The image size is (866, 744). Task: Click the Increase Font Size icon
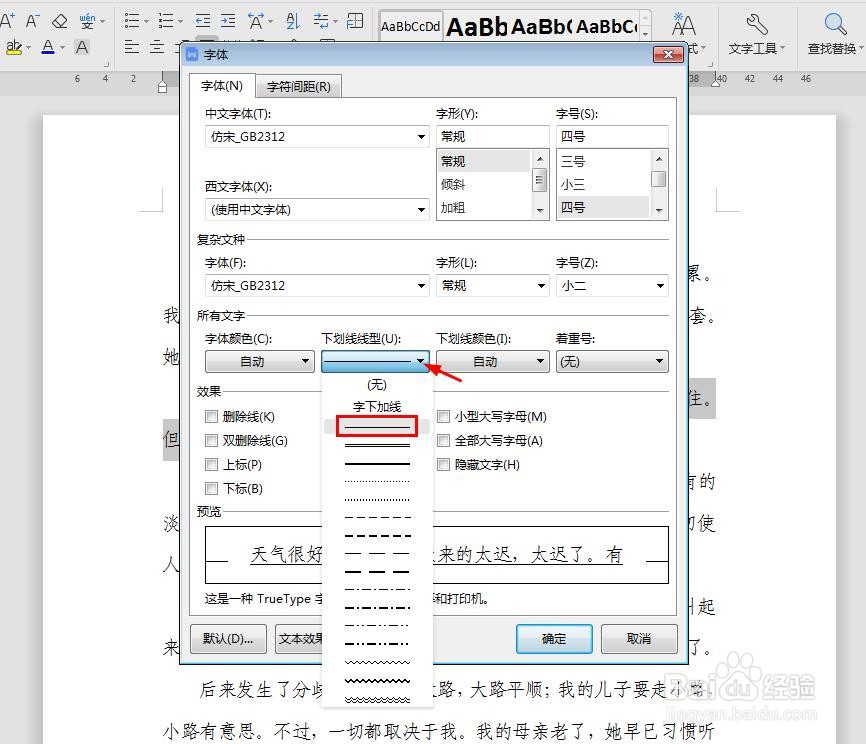8,19
